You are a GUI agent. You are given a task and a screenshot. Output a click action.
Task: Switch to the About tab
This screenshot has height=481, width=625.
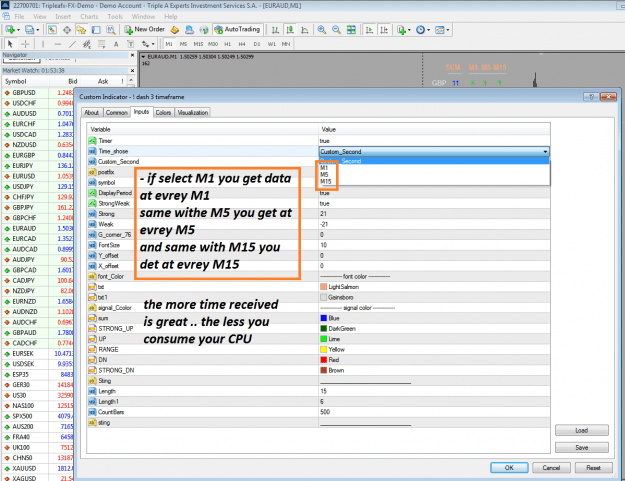click(92, 113)
